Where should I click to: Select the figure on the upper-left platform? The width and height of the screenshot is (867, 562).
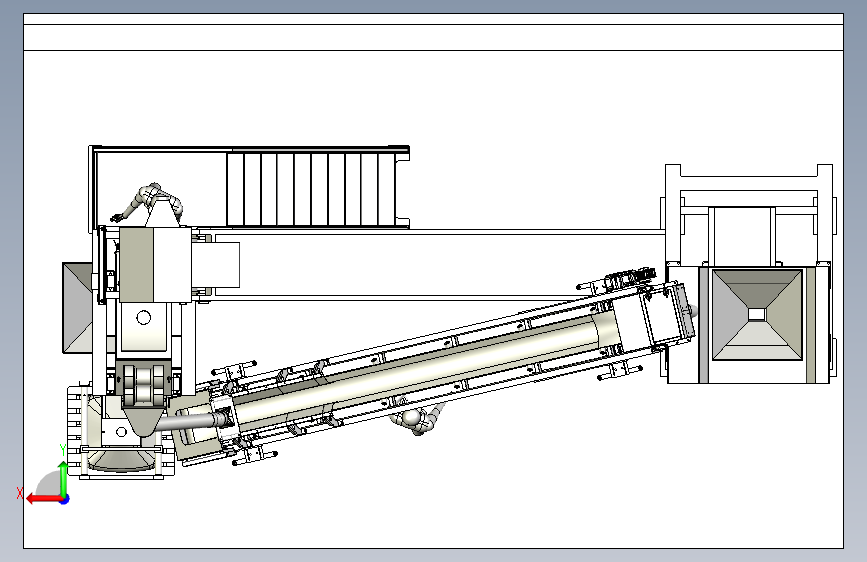147,202
